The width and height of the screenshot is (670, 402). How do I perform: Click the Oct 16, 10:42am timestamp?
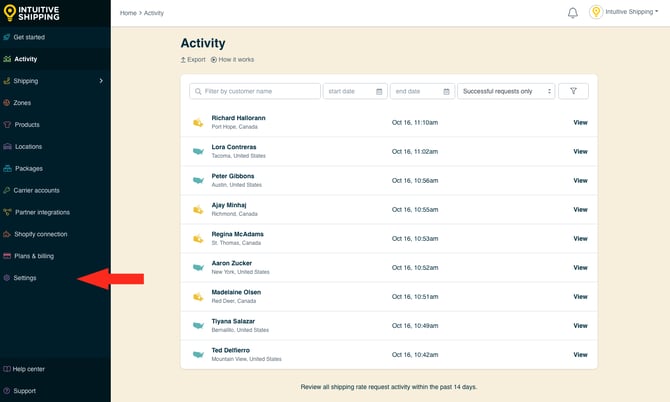[x=415, y=355]
